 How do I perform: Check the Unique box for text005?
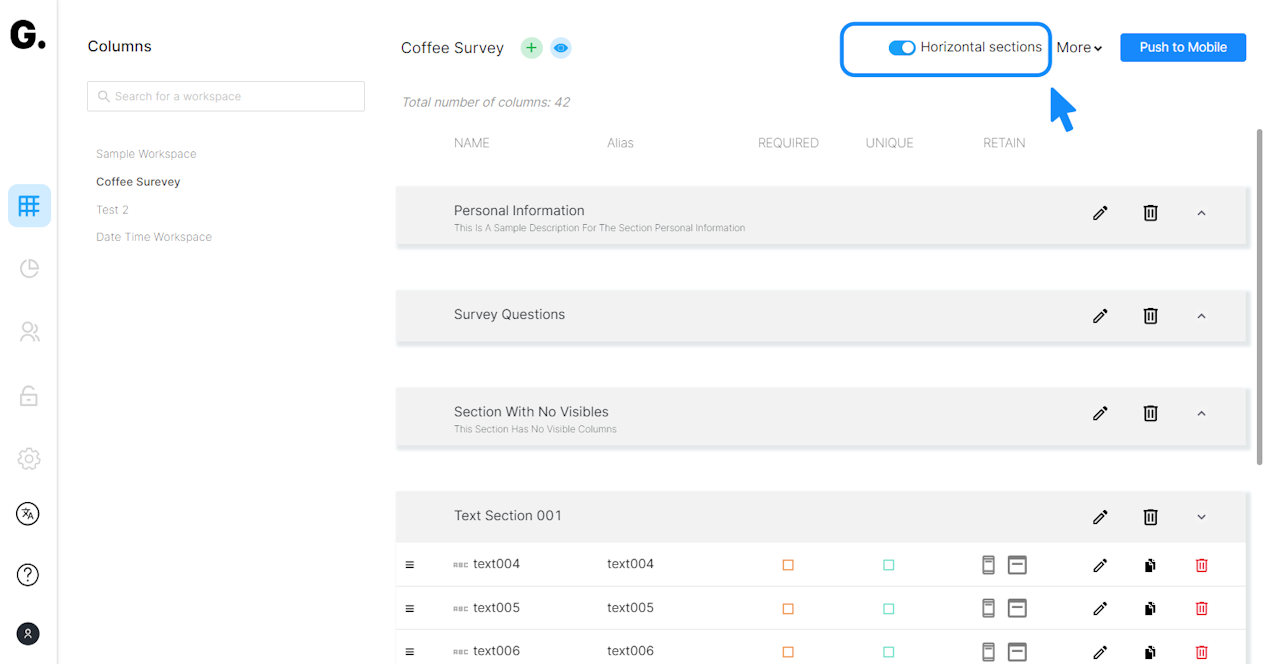pos(888,609)
